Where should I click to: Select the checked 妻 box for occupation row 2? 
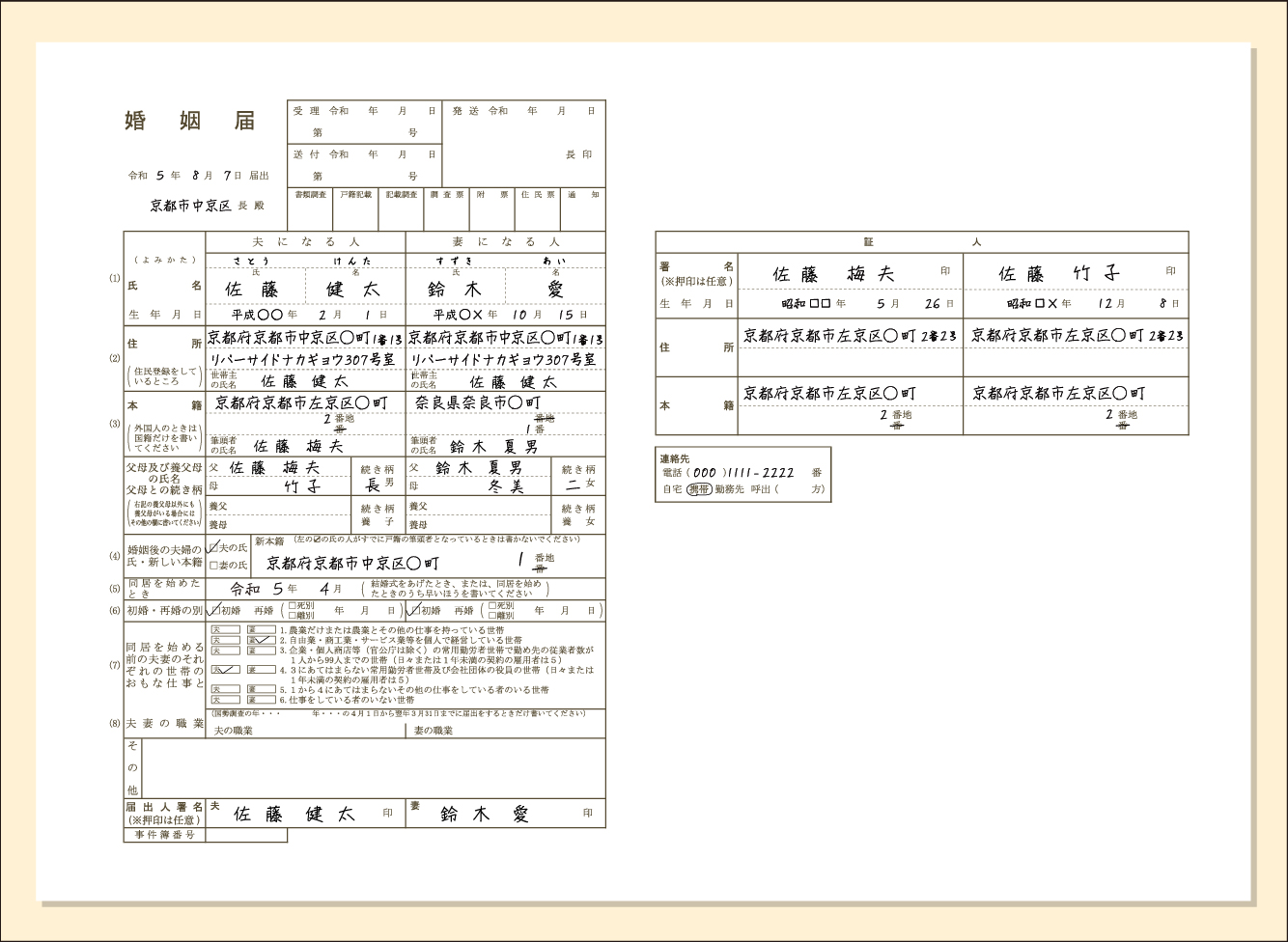261,640
